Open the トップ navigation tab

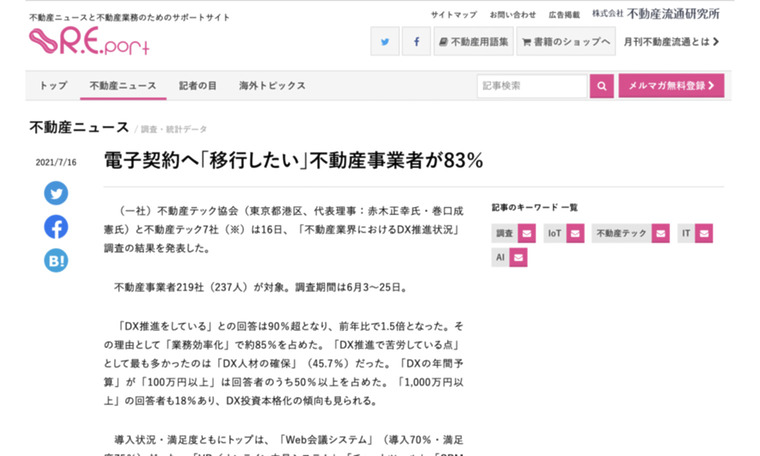tap(53, 86)
